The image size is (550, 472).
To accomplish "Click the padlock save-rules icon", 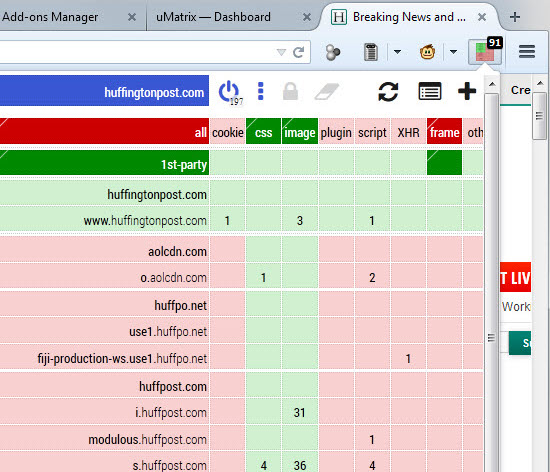I will point(290,92).
